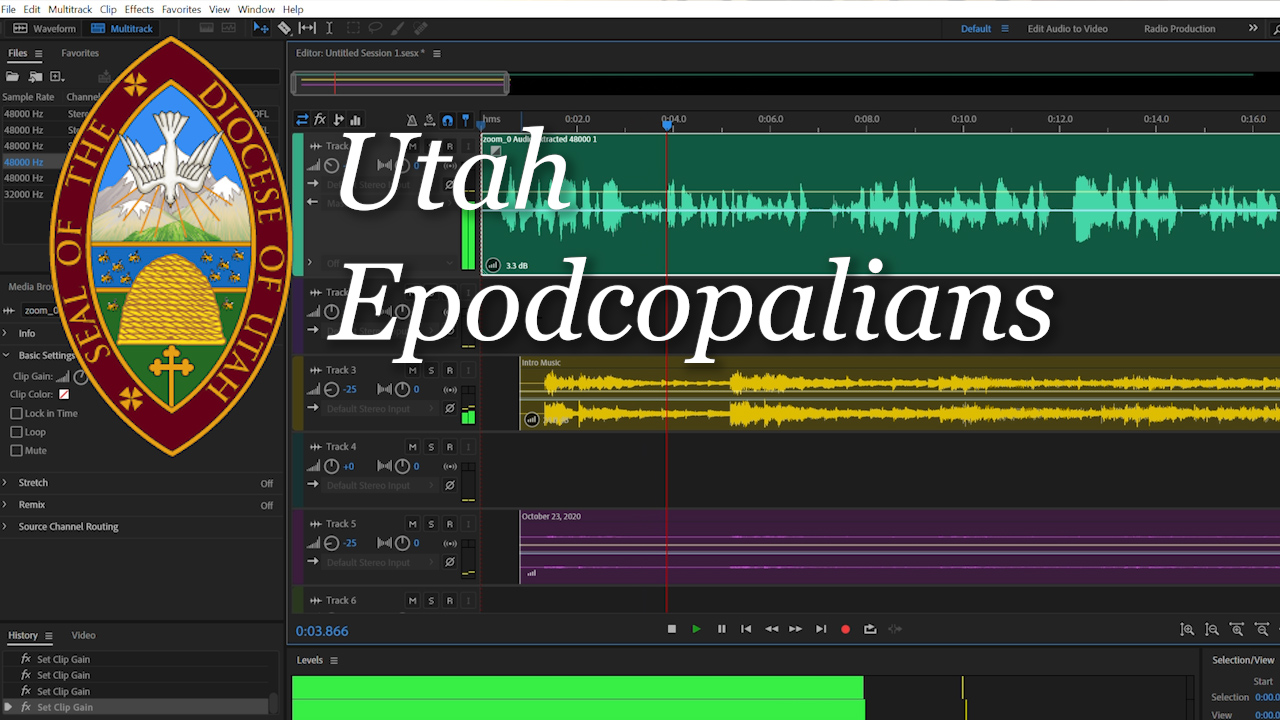Click Skip Selection transport icon
The image size is (1280, 720).
tap(895, 629)
